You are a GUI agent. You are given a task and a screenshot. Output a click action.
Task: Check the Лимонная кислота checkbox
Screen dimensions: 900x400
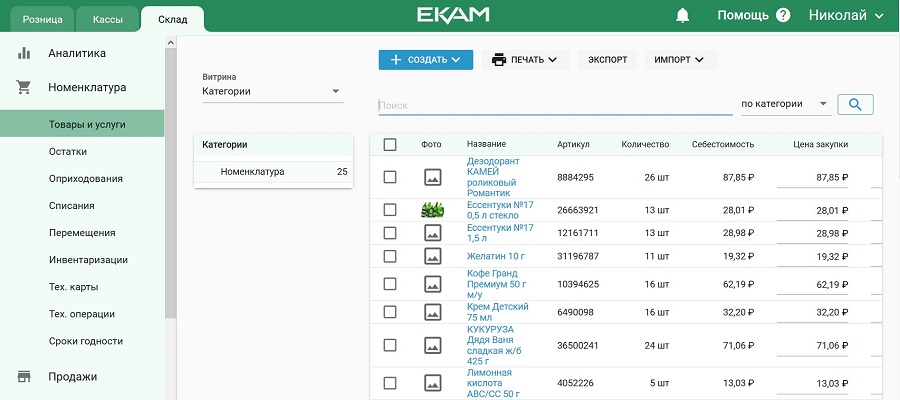pos(390,383)
